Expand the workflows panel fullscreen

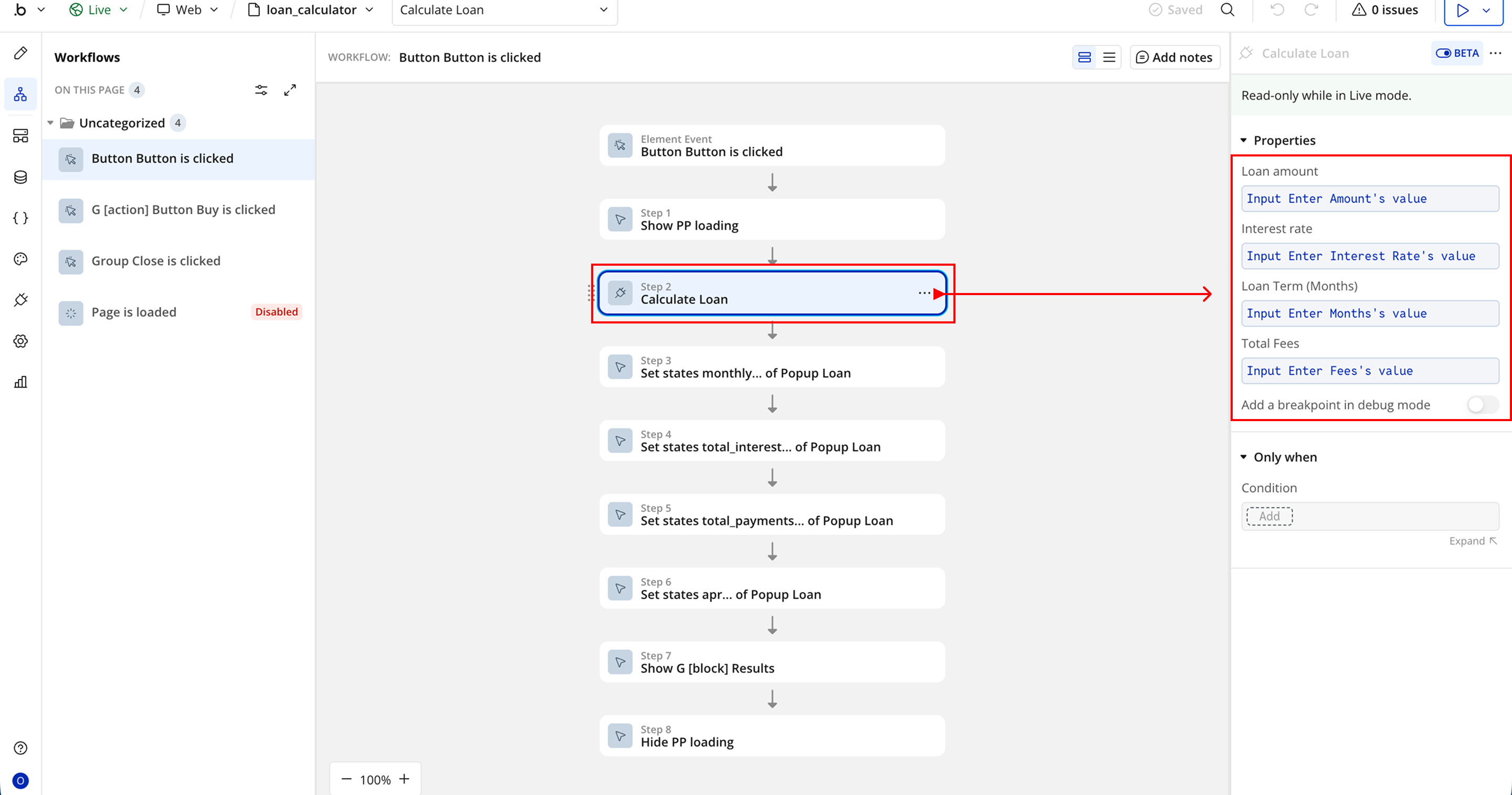coord(290,90)
